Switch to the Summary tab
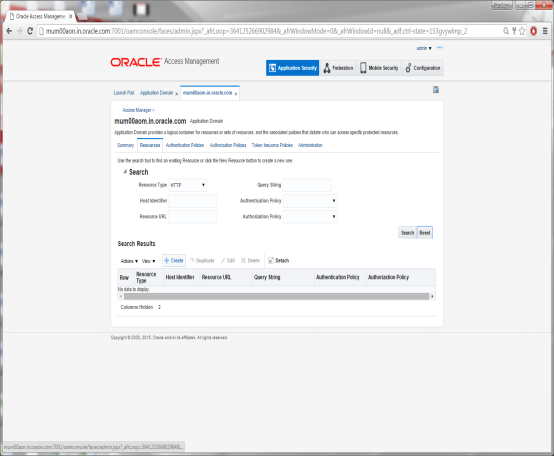The height and width of the screenshot is (456, 554). click(125, 145)
